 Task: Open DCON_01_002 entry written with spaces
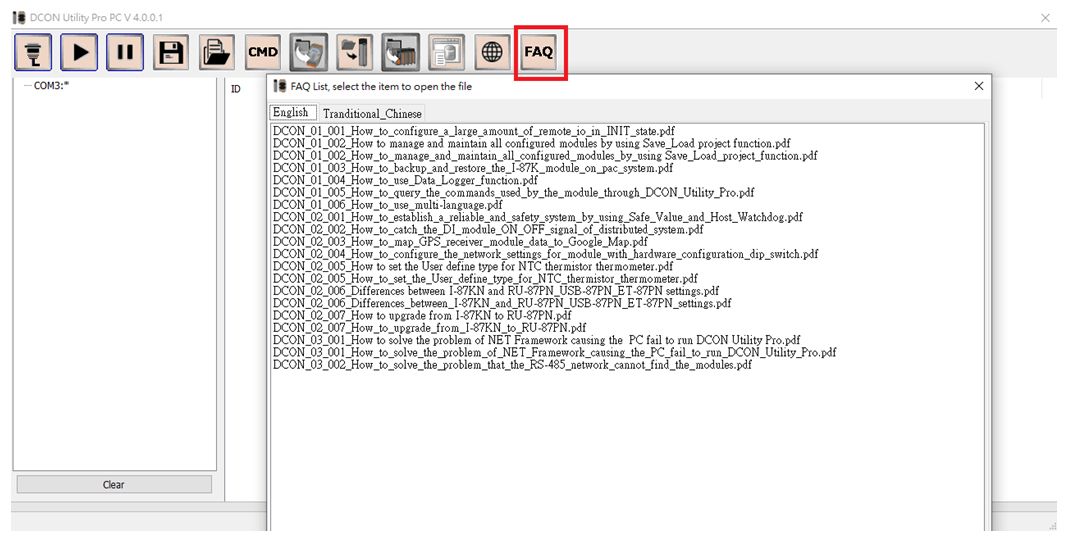point(532,143)
